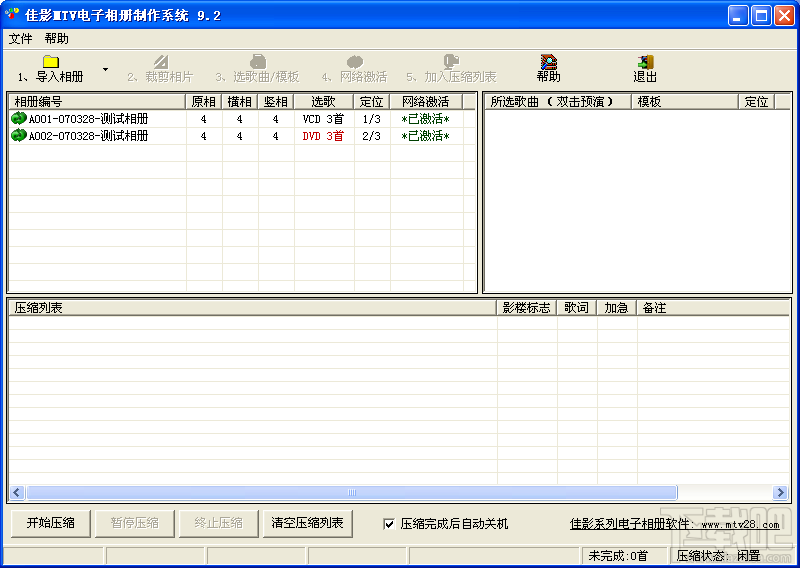
Task: Click the 压缩列表 column header
Action: tap(253, 308)
